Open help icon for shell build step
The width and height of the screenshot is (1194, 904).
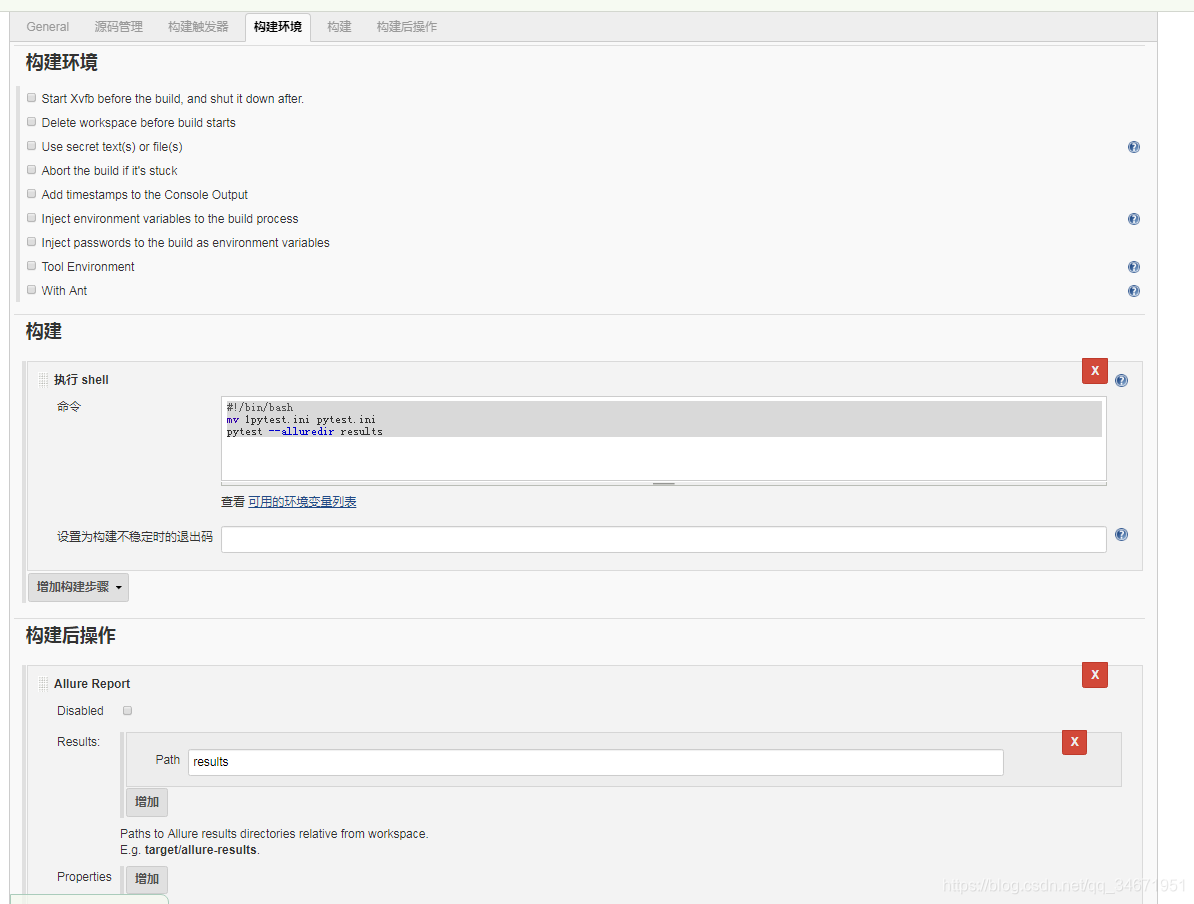[x=1122, y=381]
